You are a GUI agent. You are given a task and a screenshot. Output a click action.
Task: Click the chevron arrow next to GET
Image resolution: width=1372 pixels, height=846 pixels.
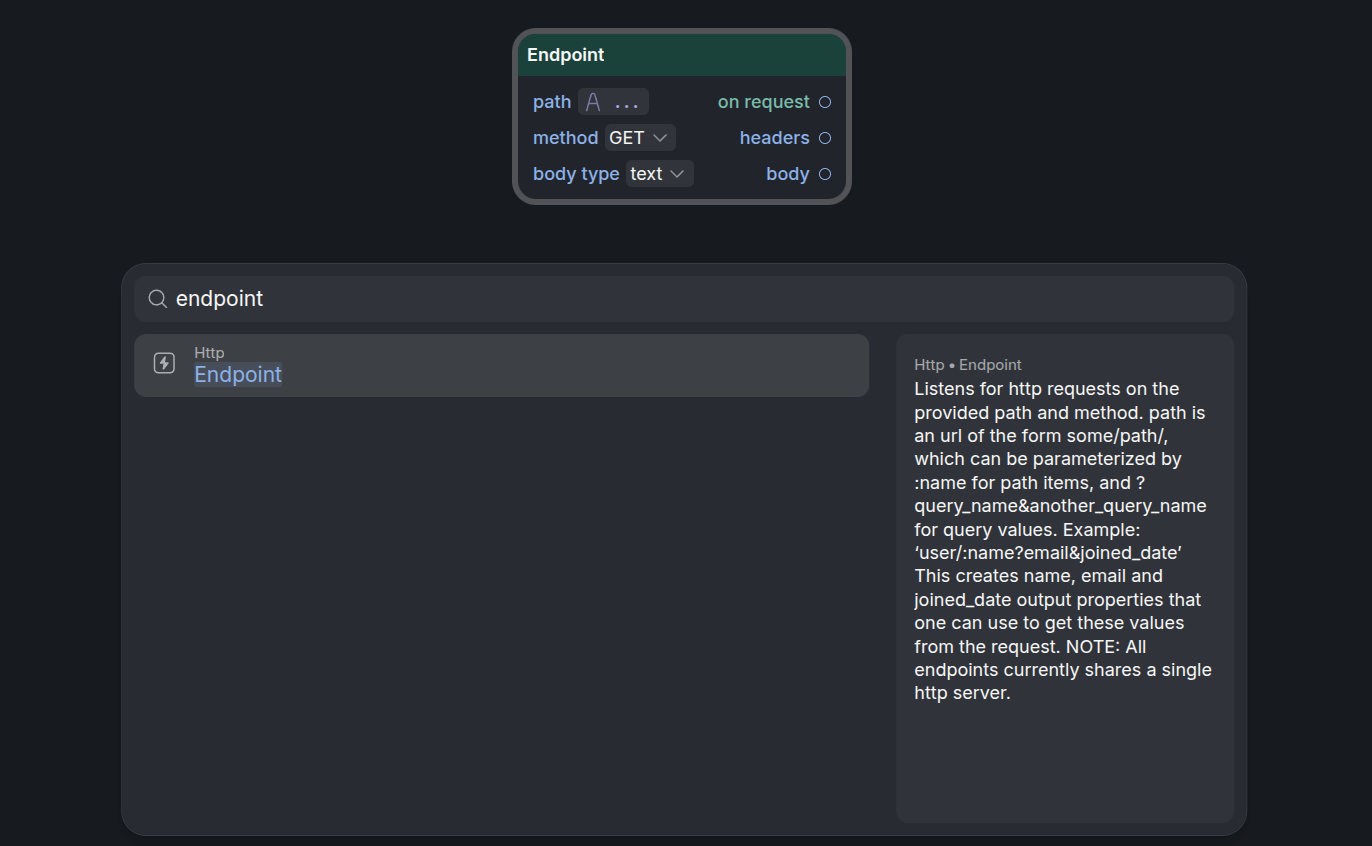660,138
